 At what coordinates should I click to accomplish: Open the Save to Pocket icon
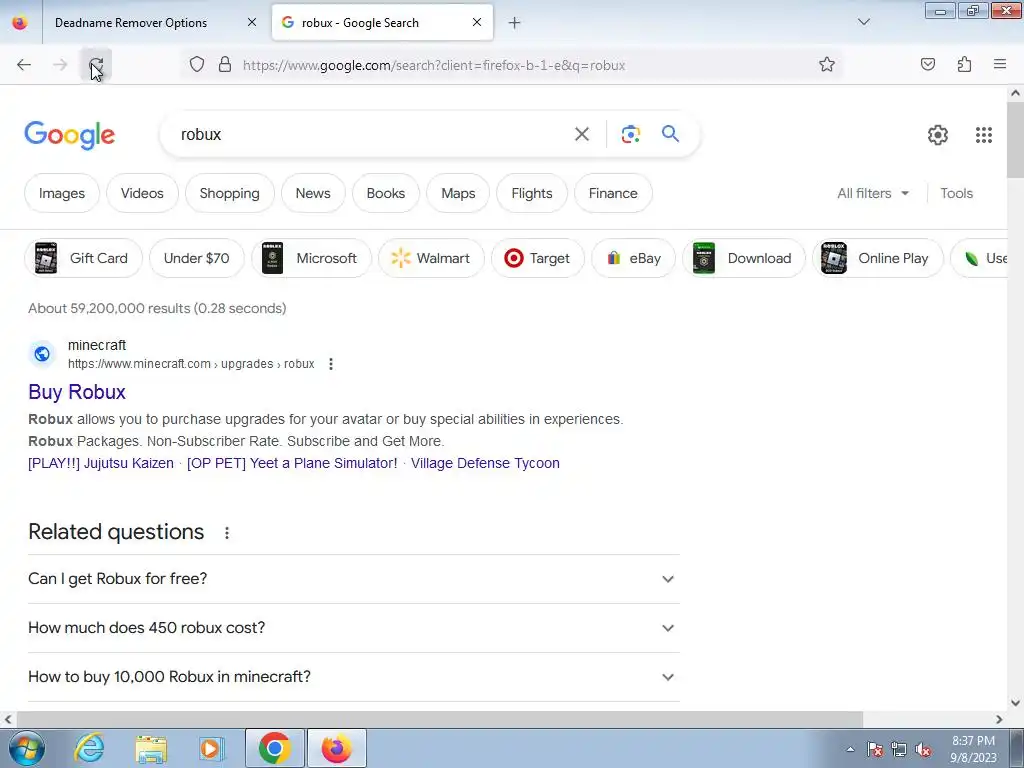(928, 64)
